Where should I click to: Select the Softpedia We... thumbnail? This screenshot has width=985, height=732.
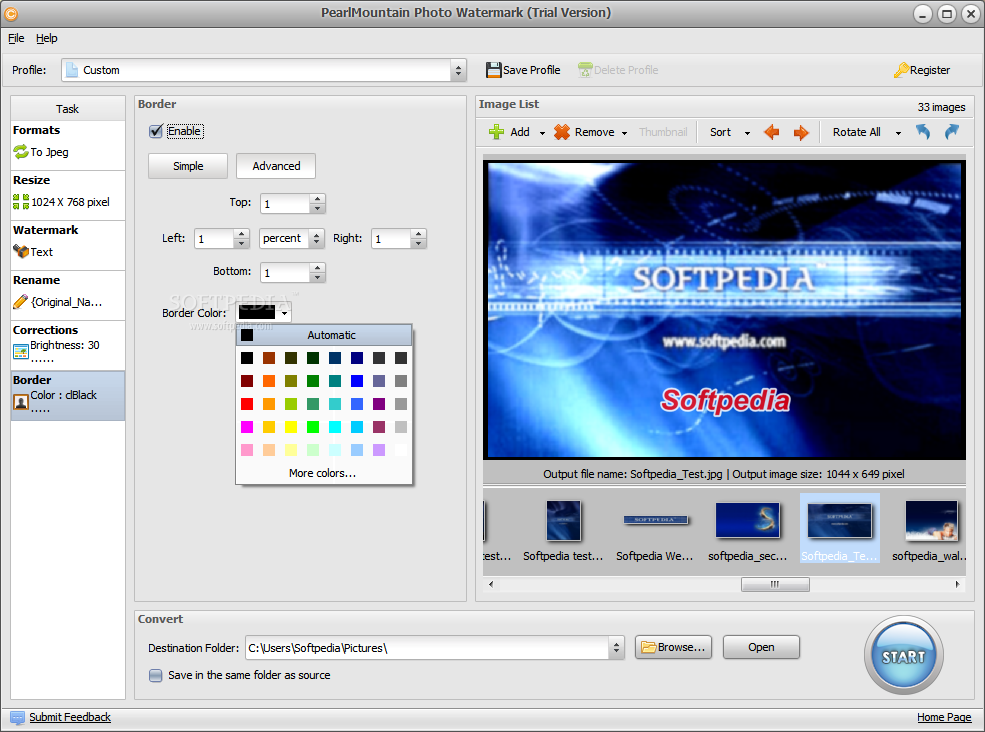(x=655, y=528)
